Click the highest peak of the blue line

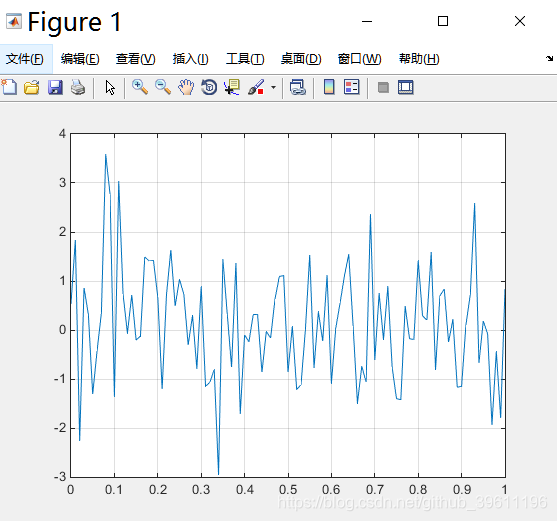106,154
